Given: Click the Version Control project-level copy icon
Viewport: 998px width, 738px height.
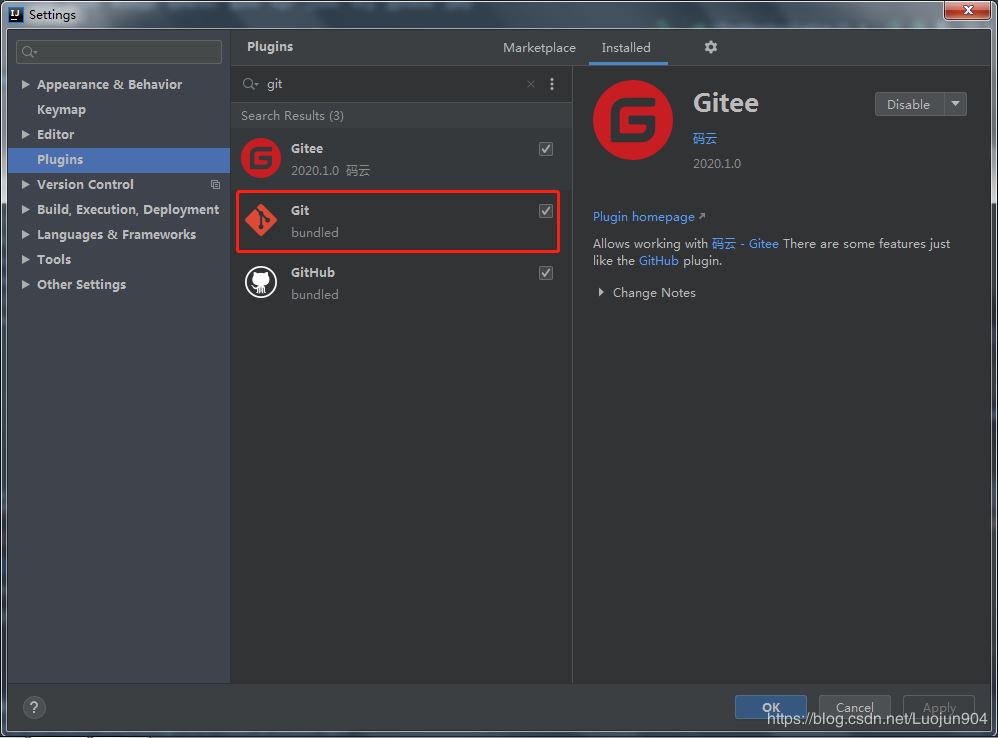Looking at the screenshot, I should pos(215,184).
